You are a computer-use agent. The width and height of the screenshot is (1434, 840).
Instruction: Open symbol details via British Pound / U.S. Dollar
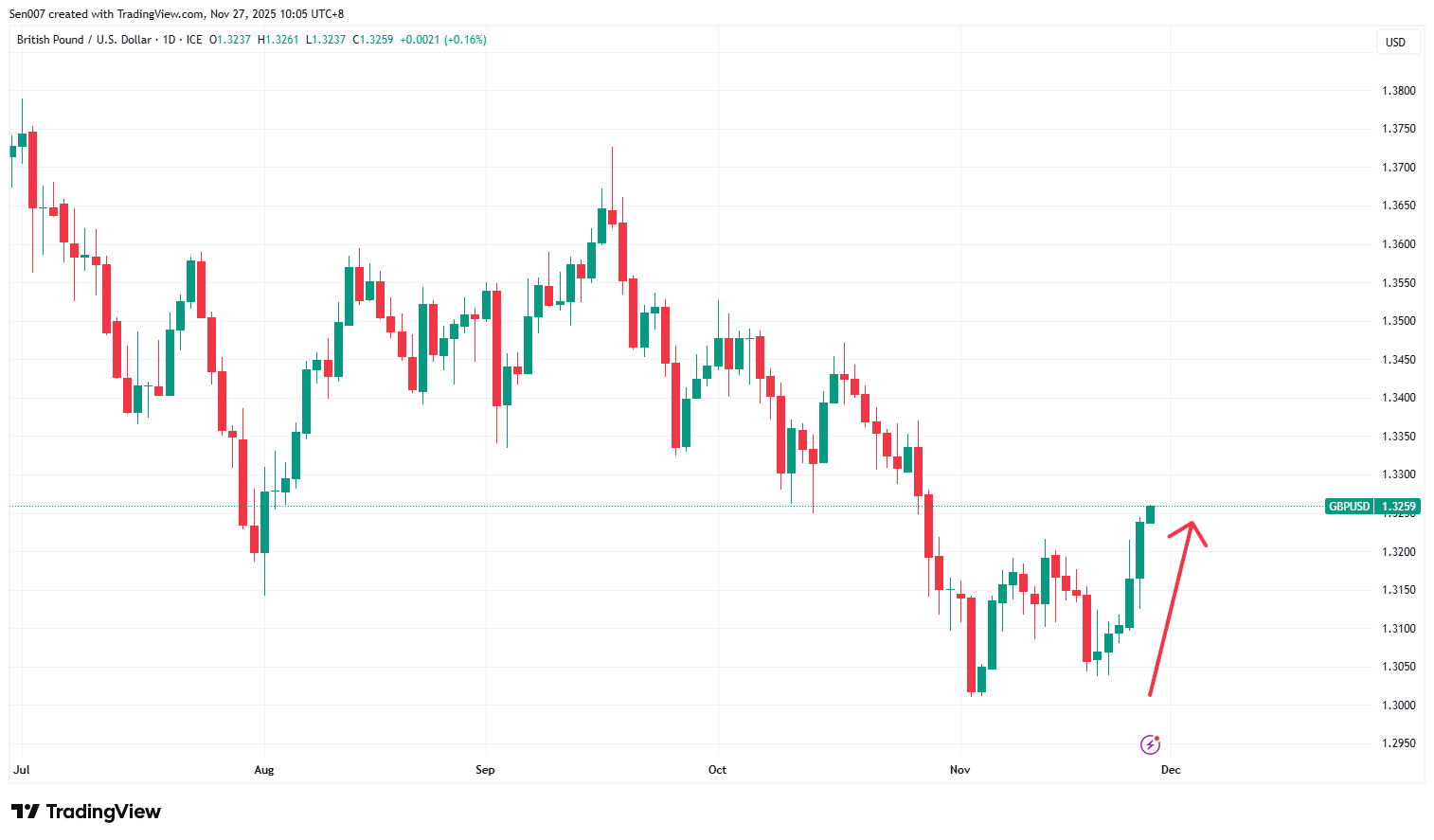(x=82, y=40)
